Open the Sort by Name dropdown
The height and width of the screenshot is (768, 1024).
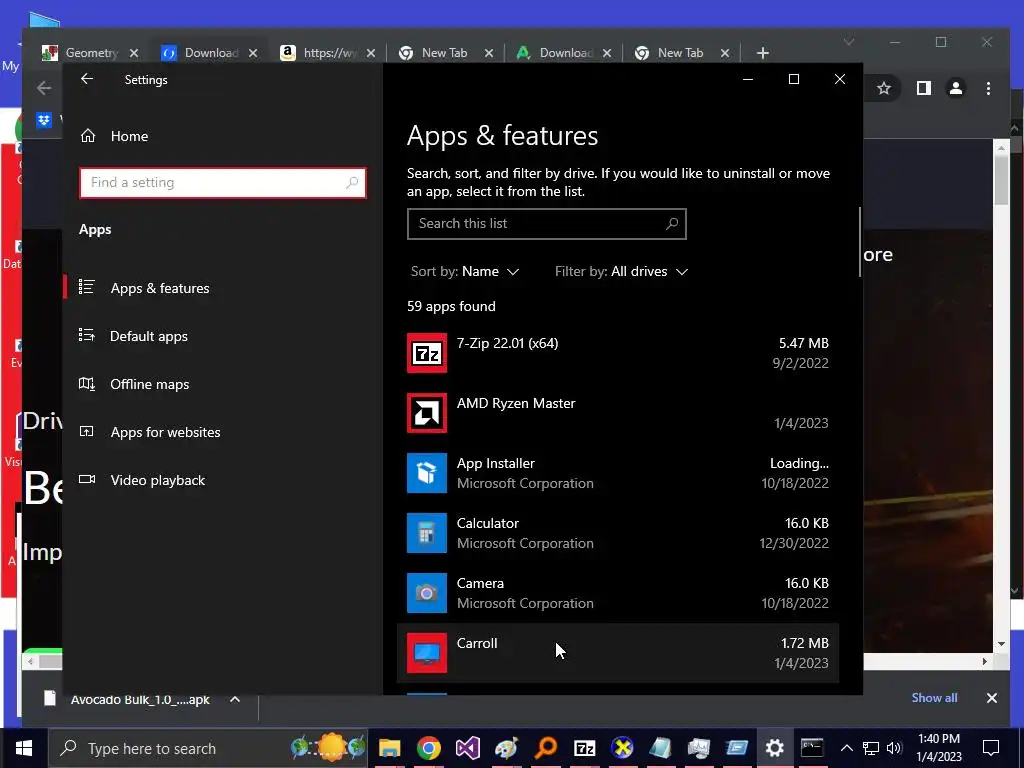coord(464,272)
